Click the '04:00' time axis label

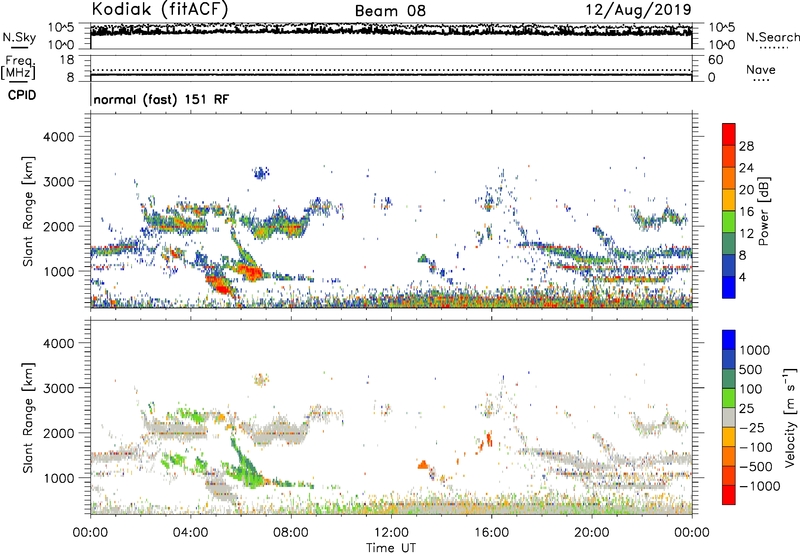[x=190, y=533]
